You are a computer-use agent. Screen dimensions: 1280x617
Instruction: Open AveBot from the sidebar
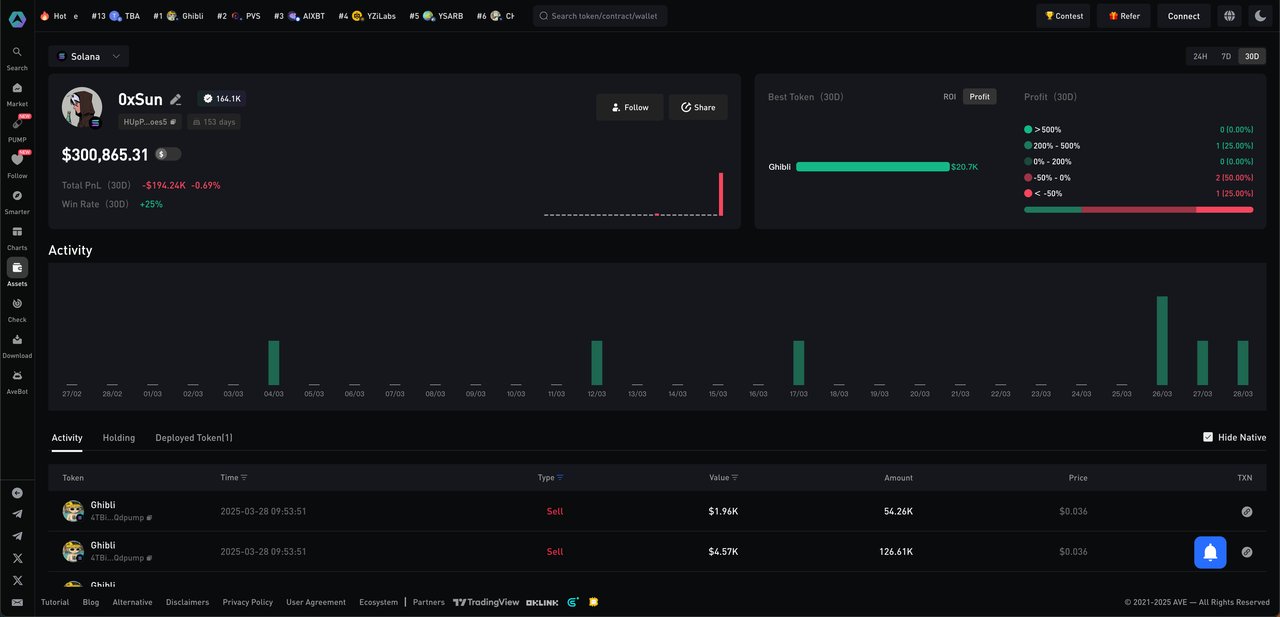[x=17, y=376]
